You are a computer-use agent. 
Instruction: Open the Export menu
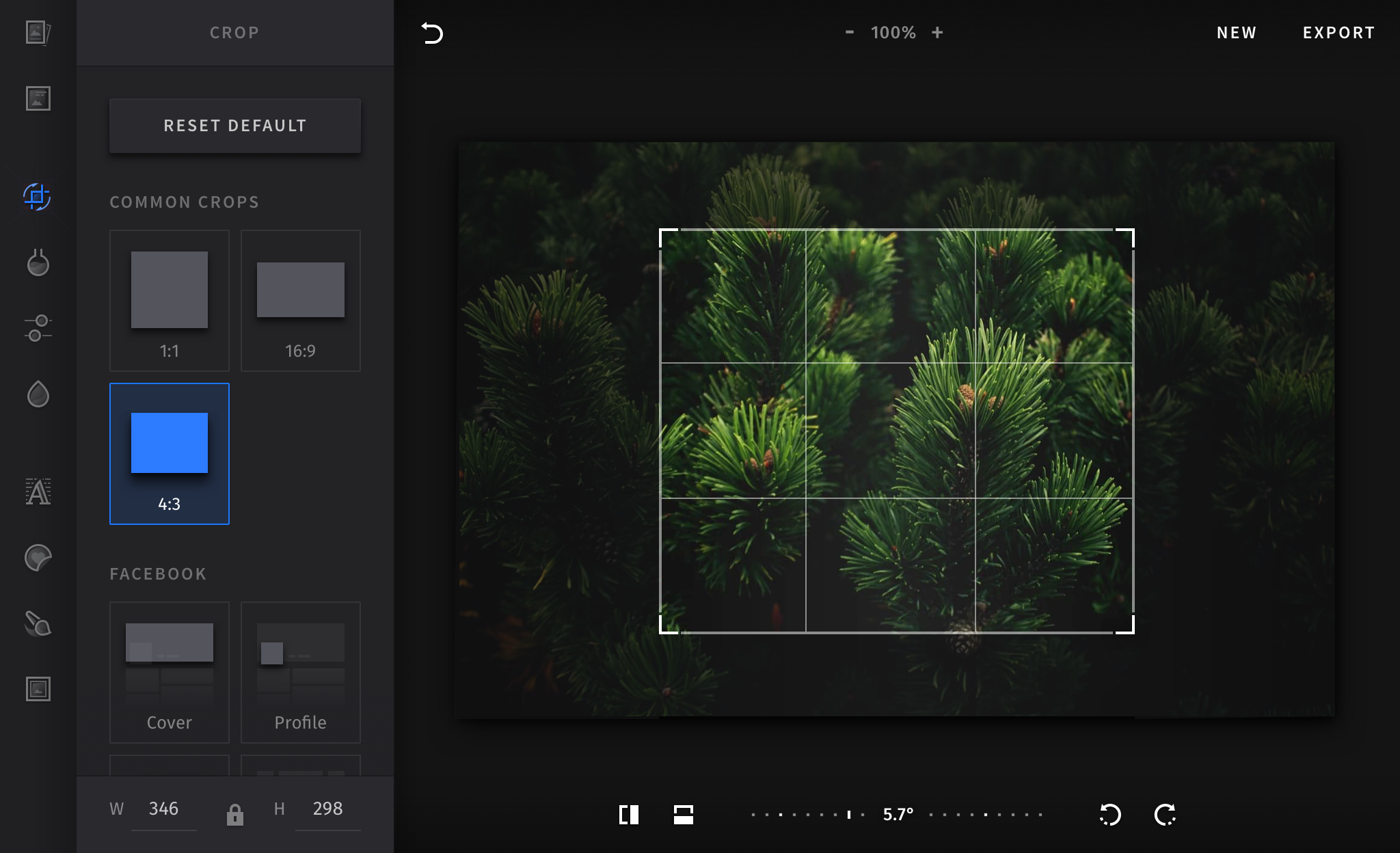1338,33
